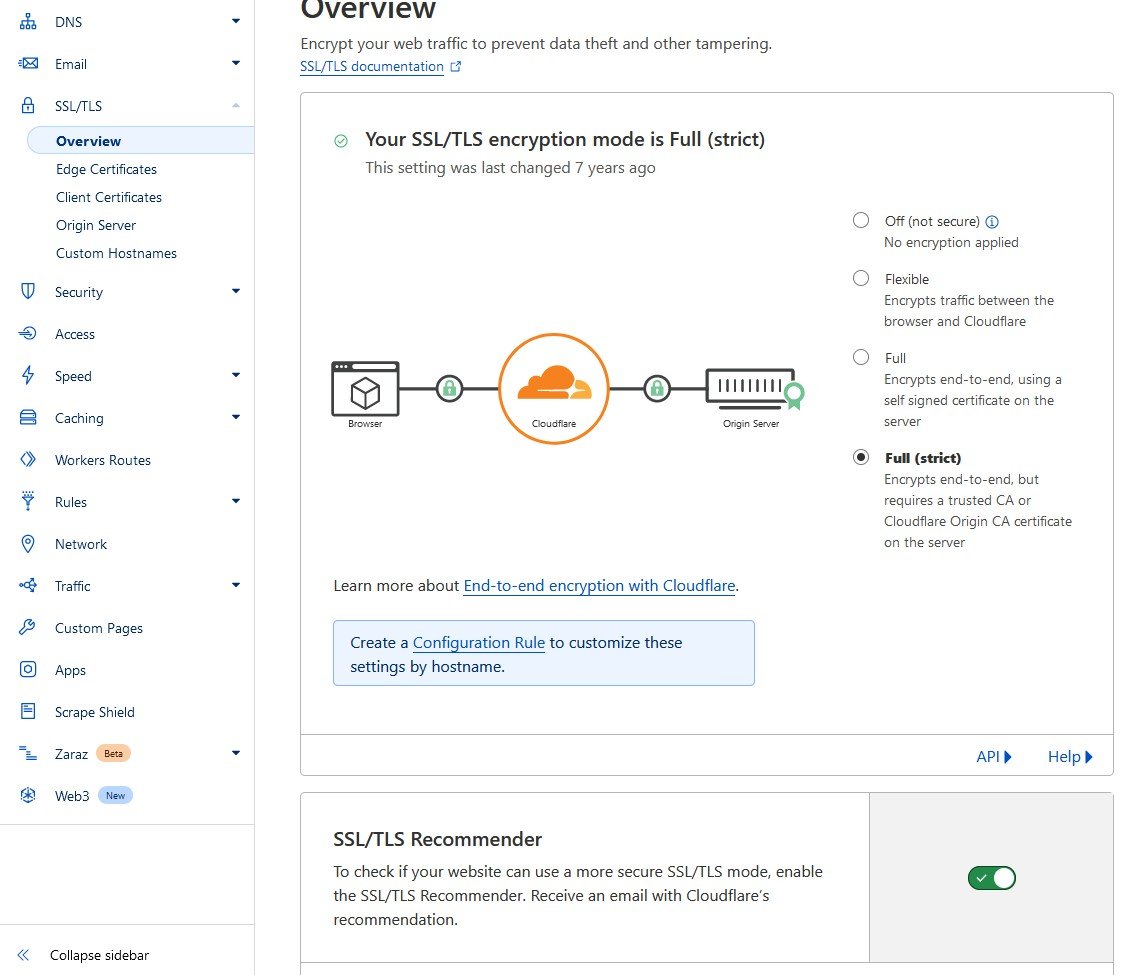Expand the Security menu arrow

point(236,290)
